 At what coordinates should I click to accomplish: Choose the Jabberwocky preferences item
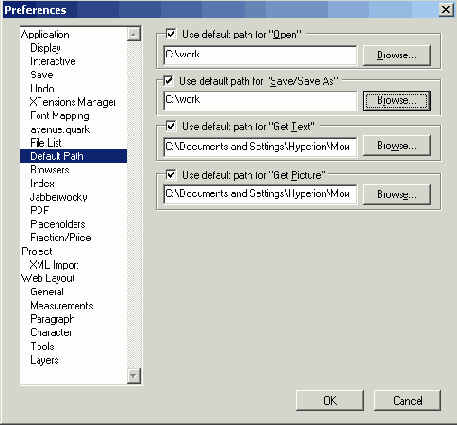pyautogui.click(x=59, y=197)
